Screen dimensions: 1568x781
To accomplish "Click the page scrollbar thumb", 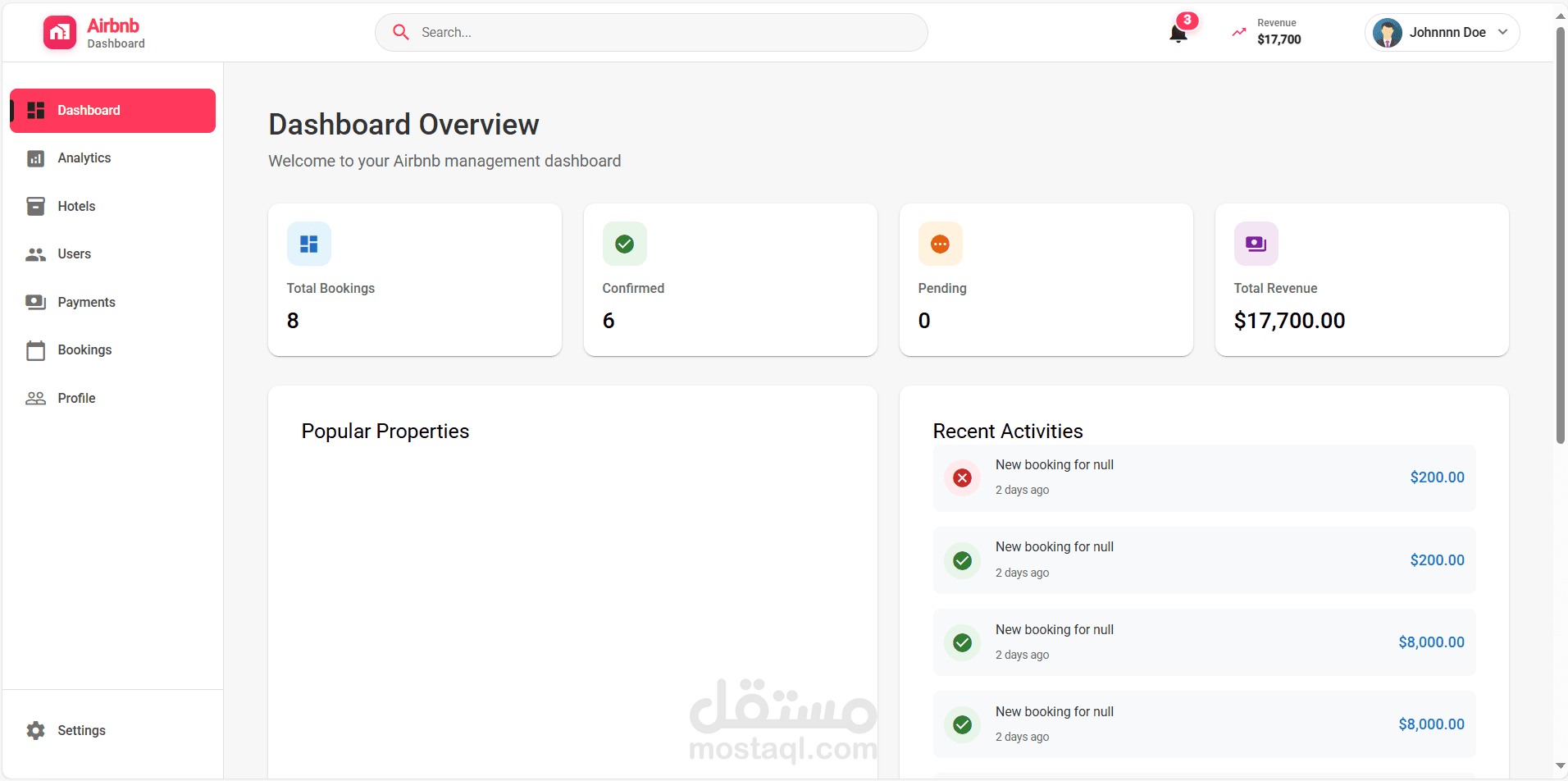I will pos(1561,235).
